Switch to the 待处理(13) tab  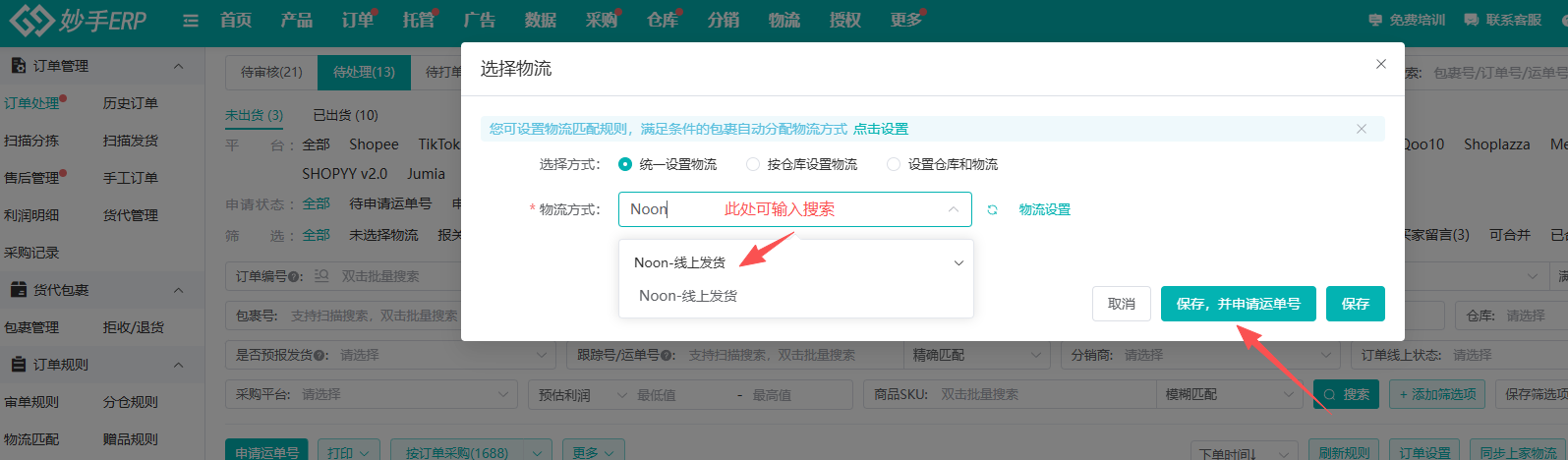[x=364, y=72]
